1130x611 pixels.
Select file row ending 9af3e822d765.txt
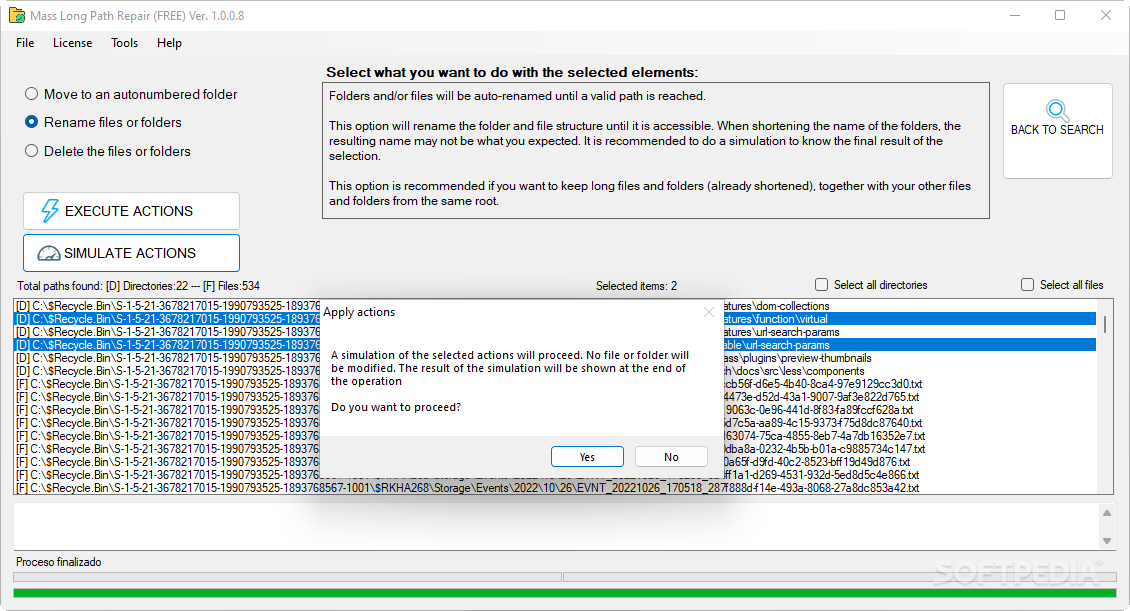(x=556, y=397)
